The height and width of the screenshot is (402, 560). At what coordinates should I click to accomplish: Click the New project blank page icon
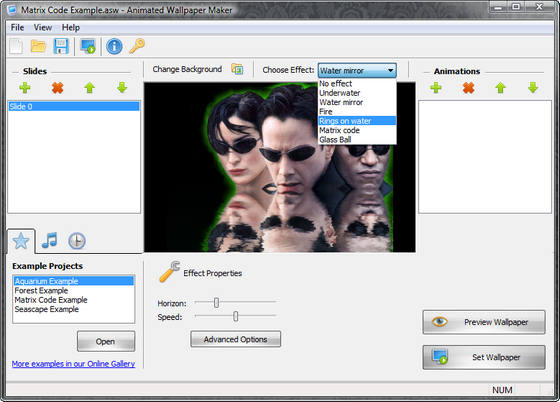(x=16, y=46)
